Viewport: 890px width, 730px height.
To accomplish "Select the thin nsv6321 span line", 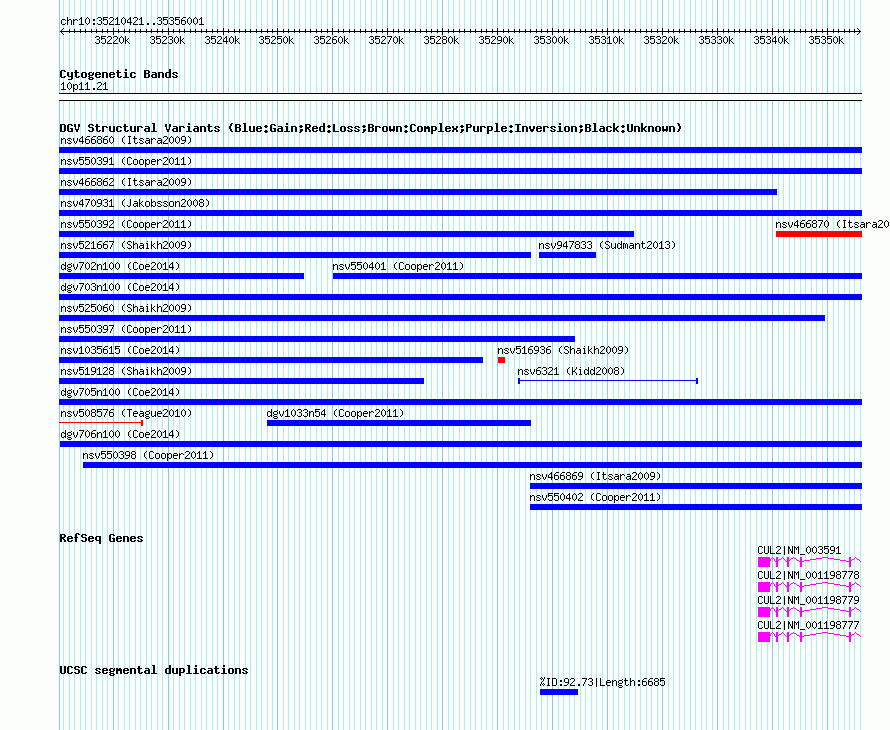I will pos(607,381).
